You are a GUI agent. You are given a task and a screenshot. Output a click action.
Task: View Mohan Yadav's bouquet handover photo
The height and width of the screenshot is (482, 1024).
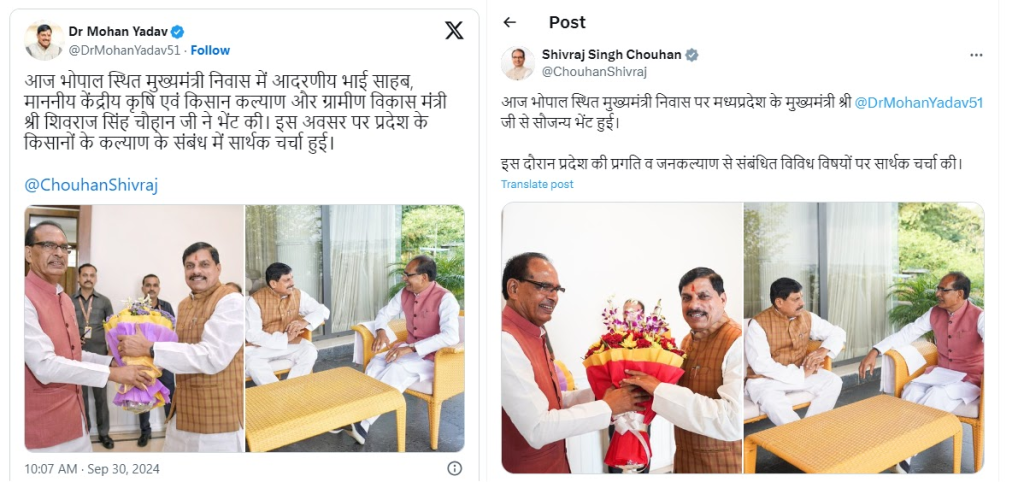(x=135, y=329)
